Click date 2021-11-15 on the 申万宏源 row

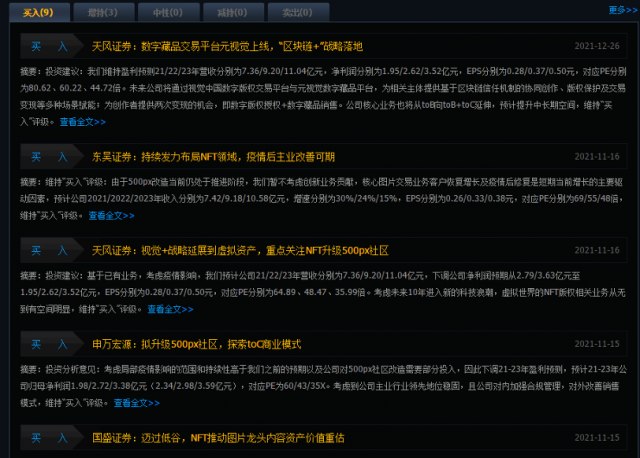[597, 344]
